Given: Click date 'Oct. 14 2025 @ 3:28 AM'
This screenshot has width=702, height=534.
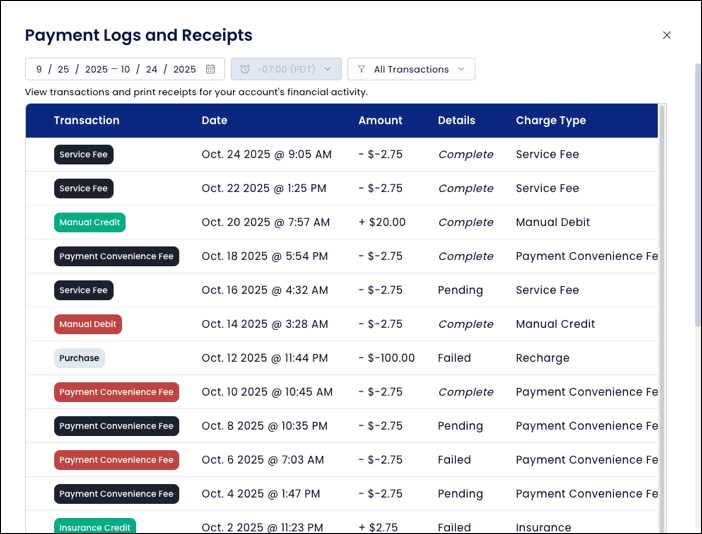Looking at the screenshot, I should coord(265,324).
